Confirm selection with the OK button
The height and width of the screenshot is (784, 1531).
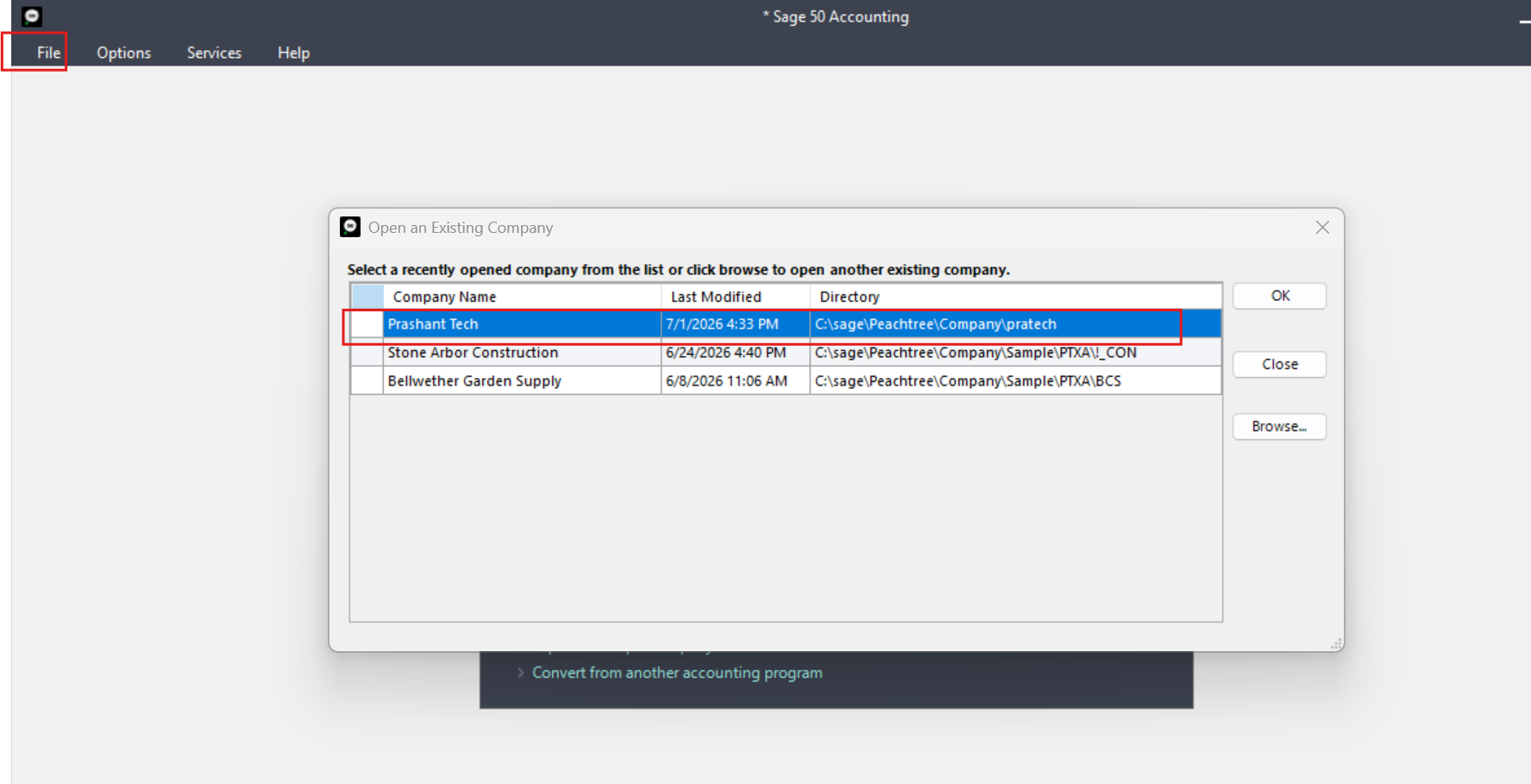tap(1280, 296)
